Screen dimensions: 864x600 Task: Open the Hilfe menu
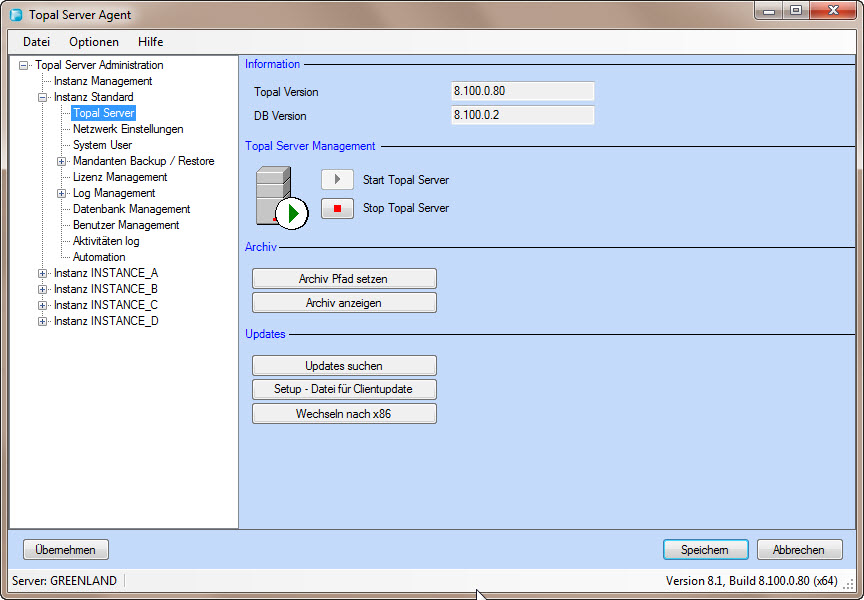[150, 42]
